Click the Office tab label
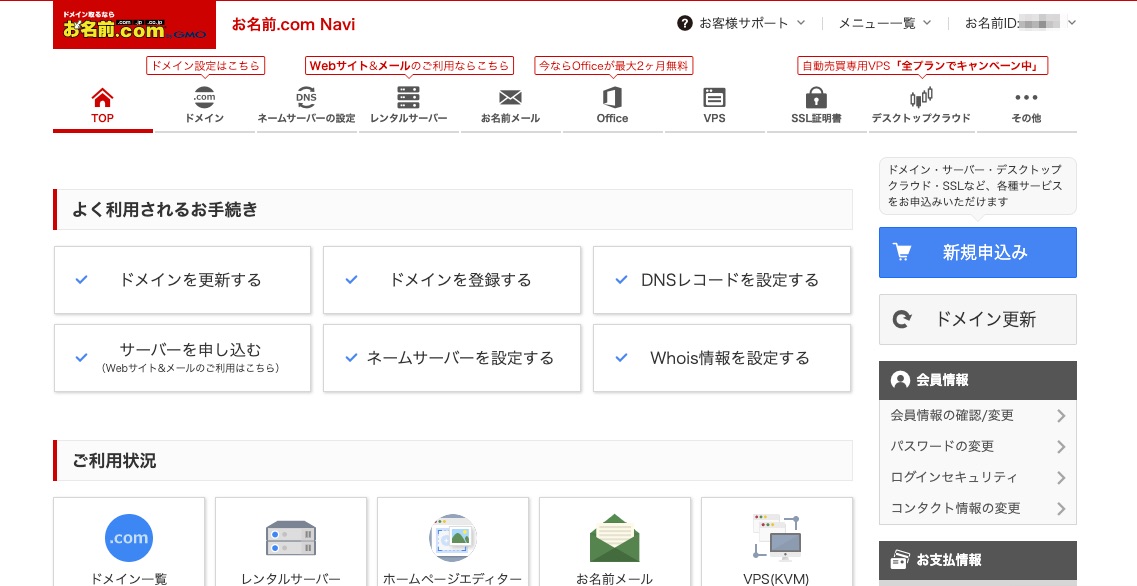Image resolution: width=1137 pixels, height=586 pixels. [612, 118]
